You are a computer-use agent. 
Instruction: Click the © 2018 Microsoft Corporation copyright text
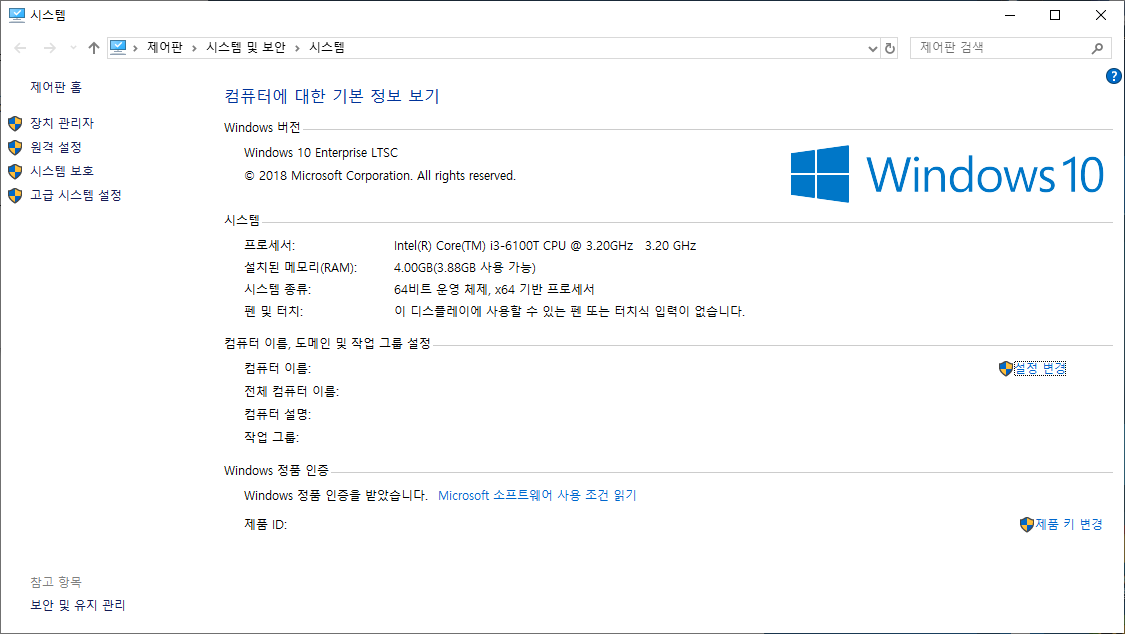380,176
